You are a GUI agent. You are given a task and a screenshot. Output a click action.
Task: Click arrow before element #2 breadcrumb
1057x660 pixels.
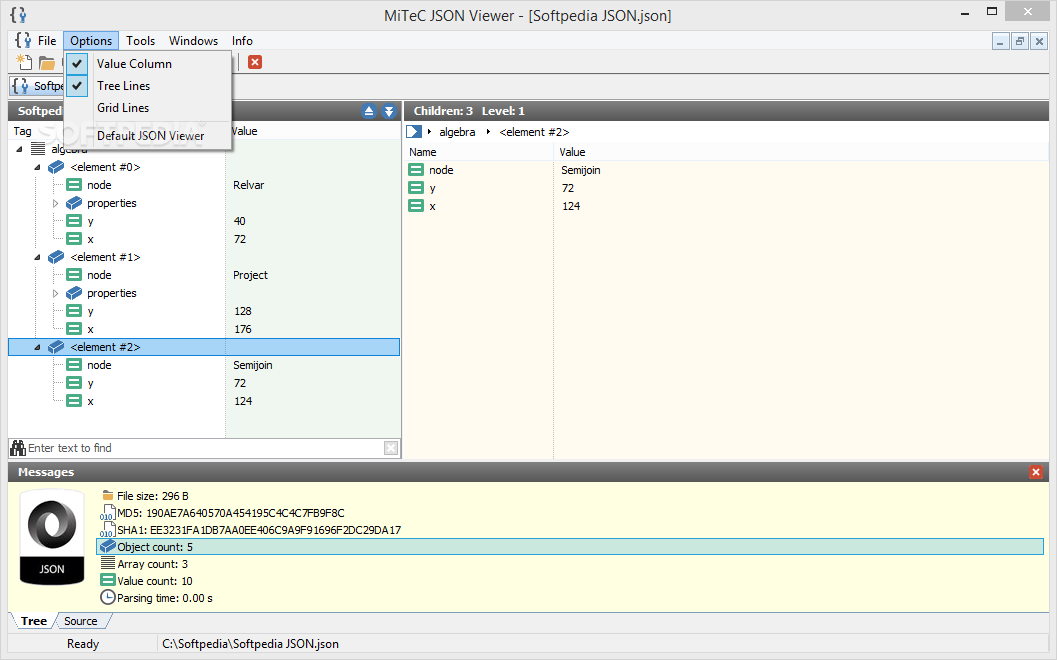pos(488,131)
